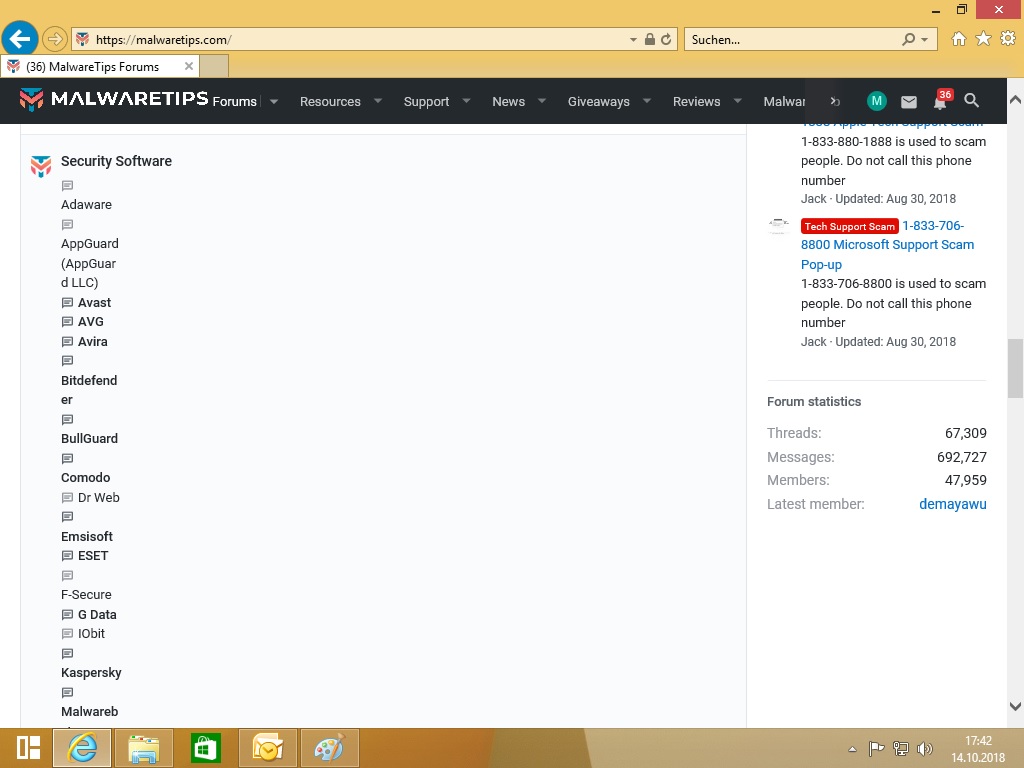Open favorites star icon
Screen dimensions: 1024x768
pos(983,39)
